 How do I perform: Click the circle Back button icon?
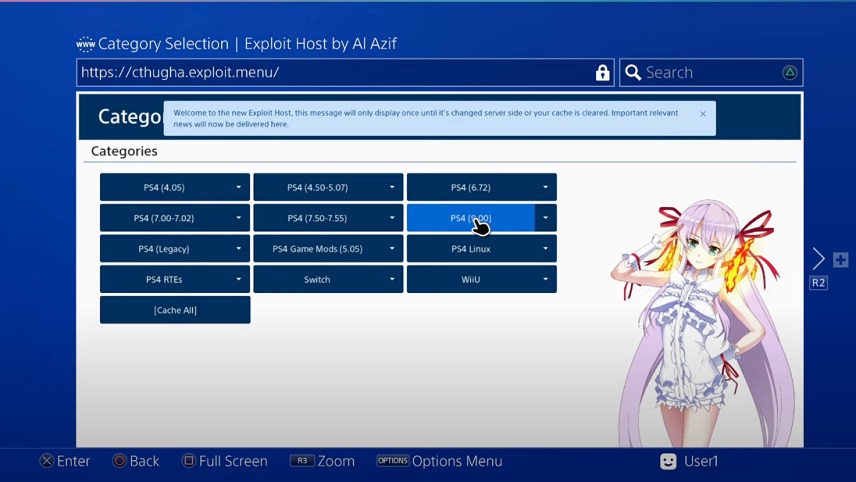point(119,461)
